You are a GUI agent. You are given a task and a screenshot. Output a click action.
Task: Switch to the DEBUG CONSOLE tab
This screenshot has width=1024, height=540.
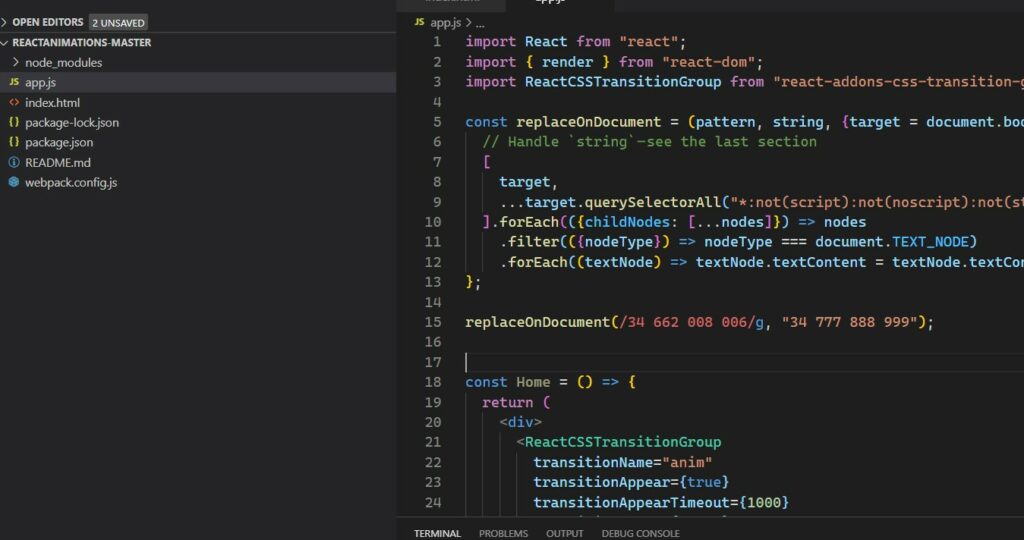(x=640, y=533)
